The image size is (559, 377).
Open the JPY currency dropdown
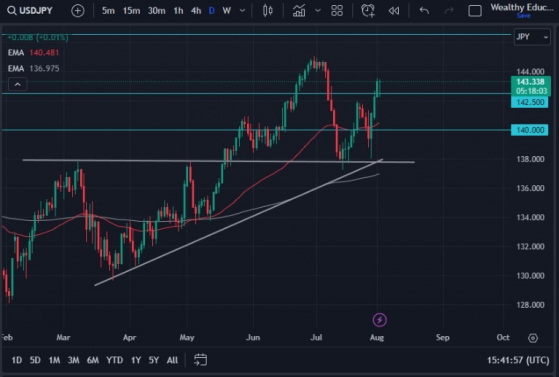coord(532,37)
